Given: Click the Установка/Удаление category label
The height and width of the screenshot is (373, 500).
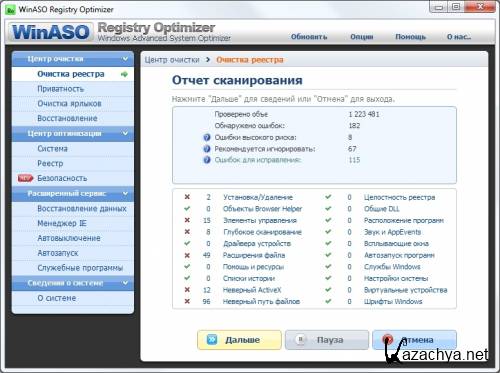Looking at the screenshot, I should [258, 197].
